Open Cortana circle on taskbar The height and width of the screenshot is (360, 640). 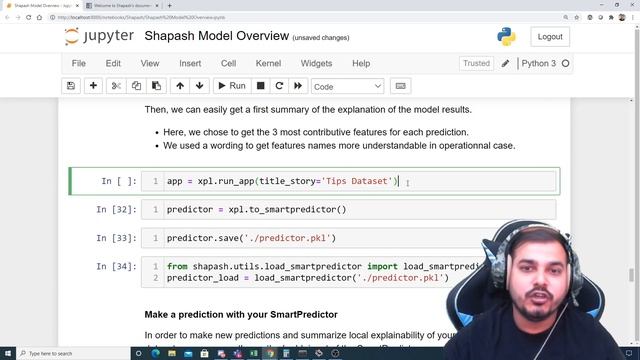click(139, 353)
